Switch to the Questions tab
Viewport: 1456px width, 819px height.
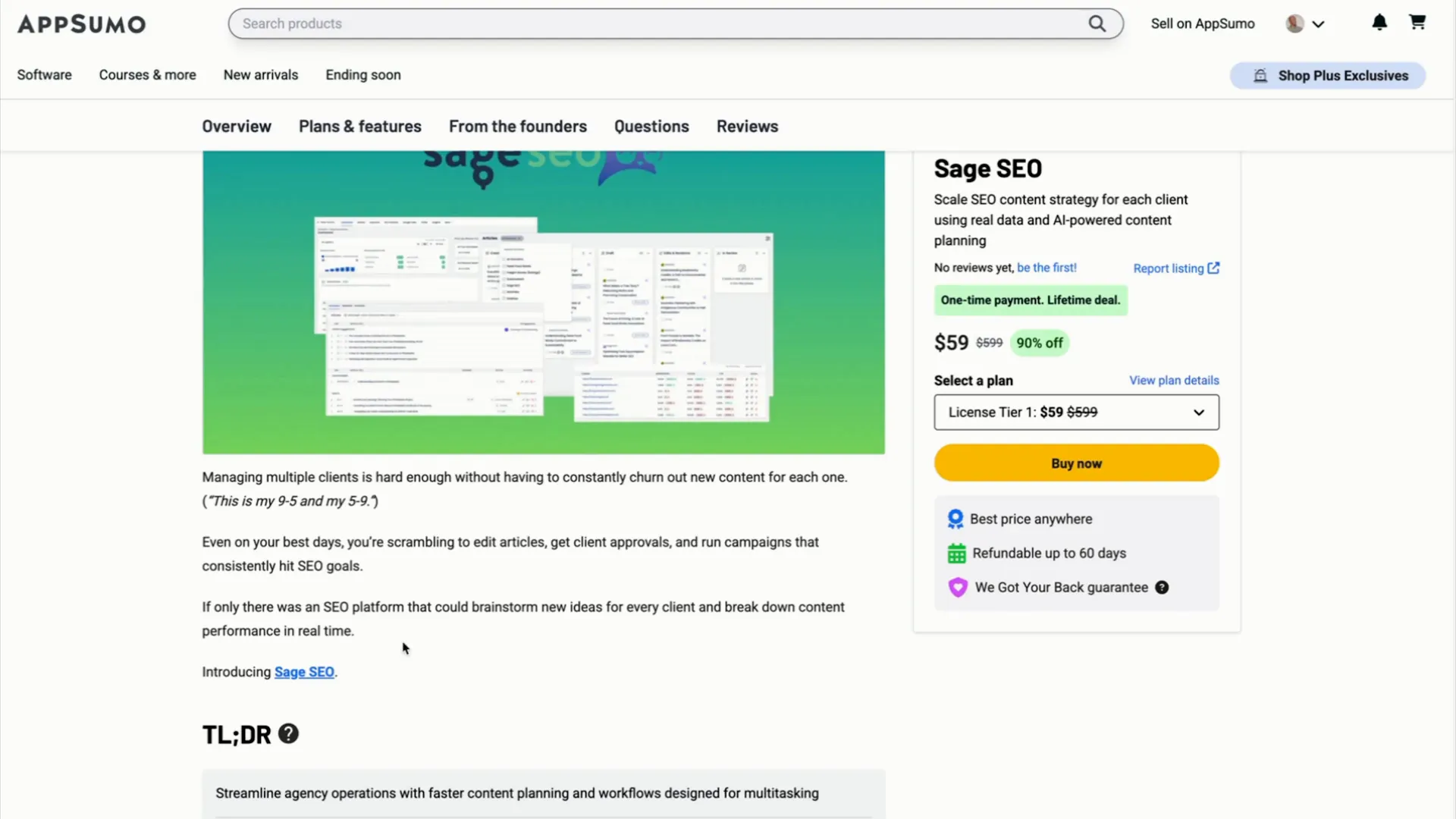click(651, 127)
